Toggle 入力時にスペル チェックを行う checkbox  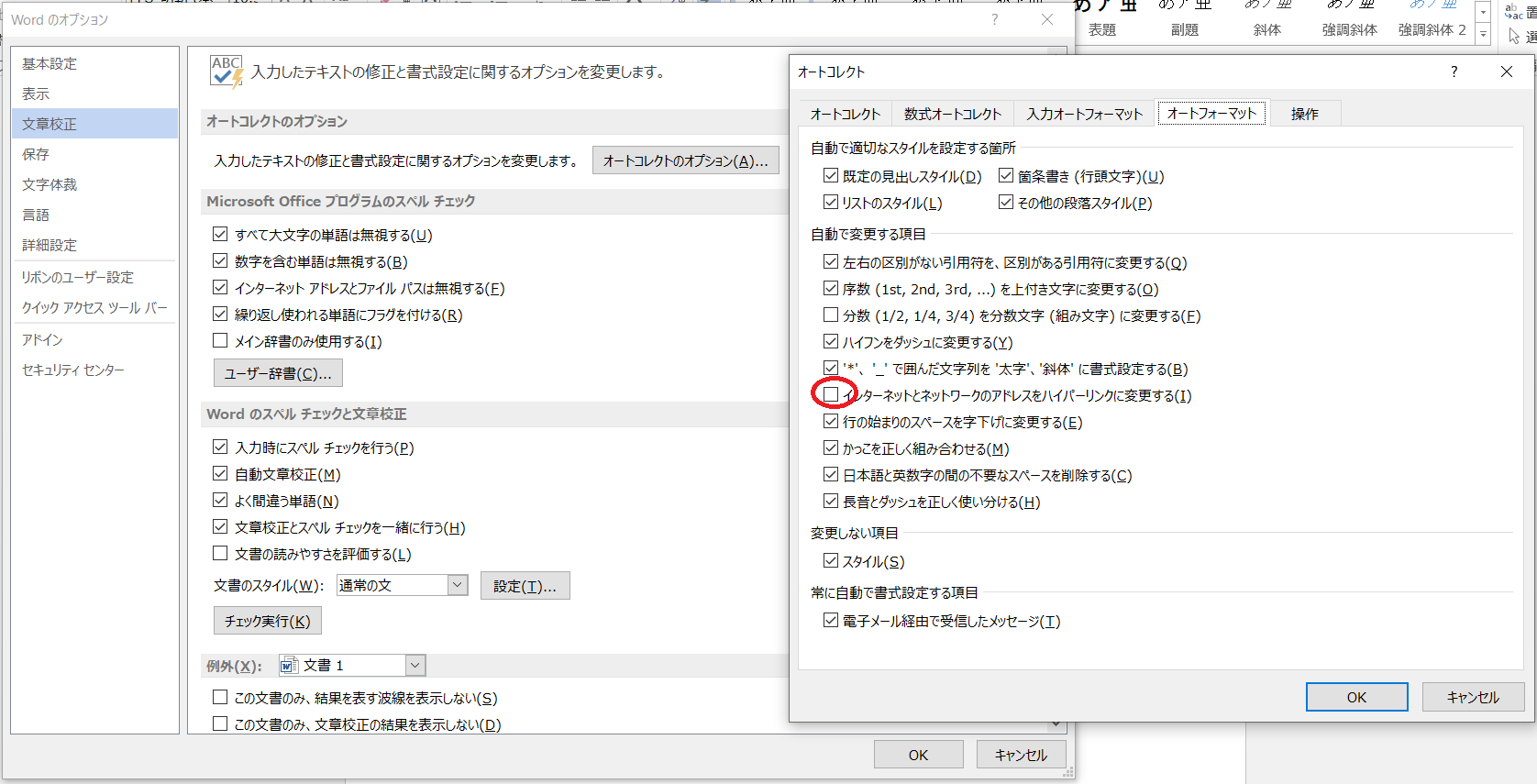[x=220, y=447]
